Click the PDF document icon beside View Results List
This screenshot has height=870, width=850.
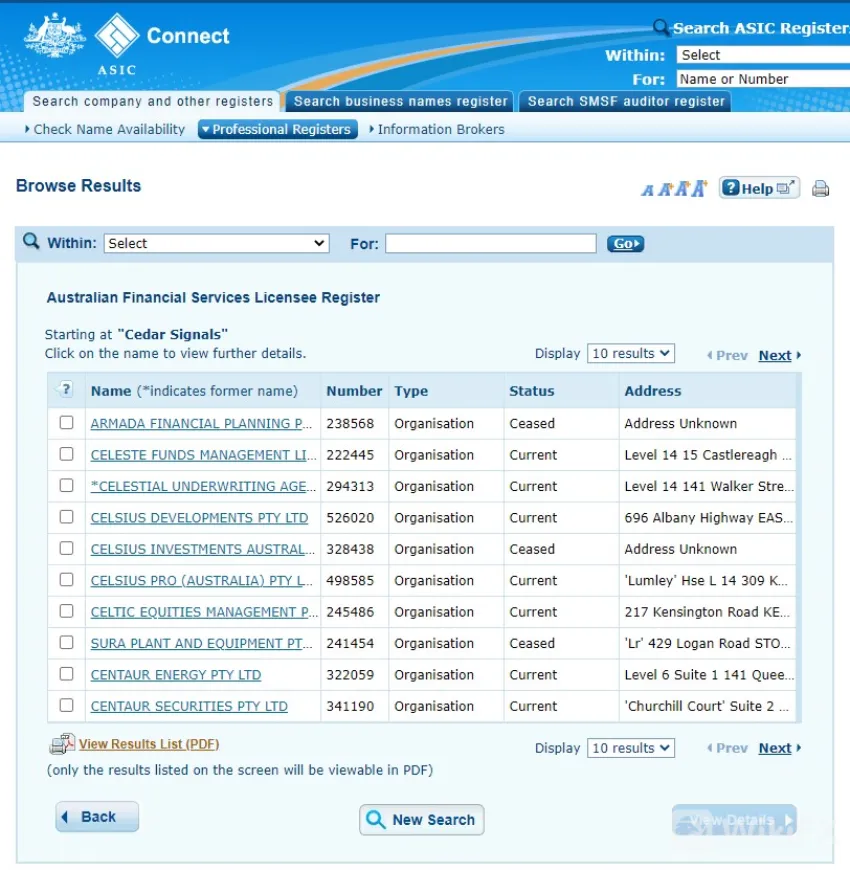click(61, 744)
